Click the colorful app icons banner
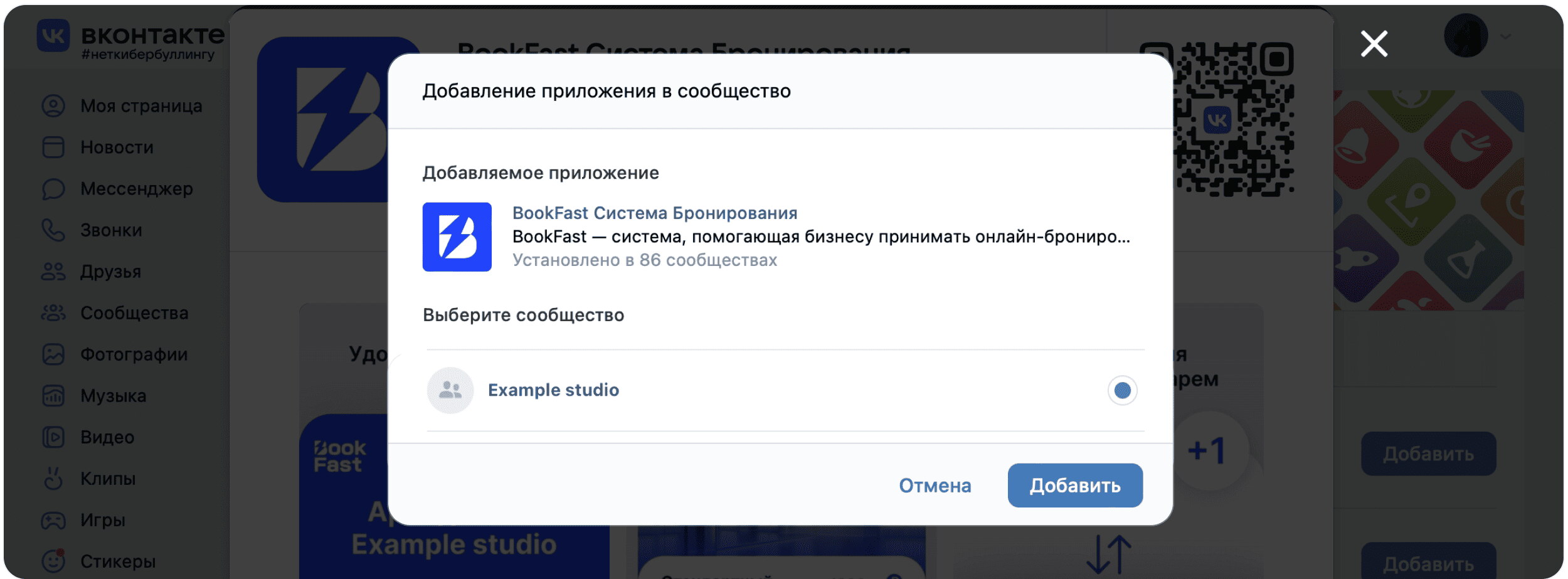This screenshot has height=579, width=1568. click(x=1429, y=200)
